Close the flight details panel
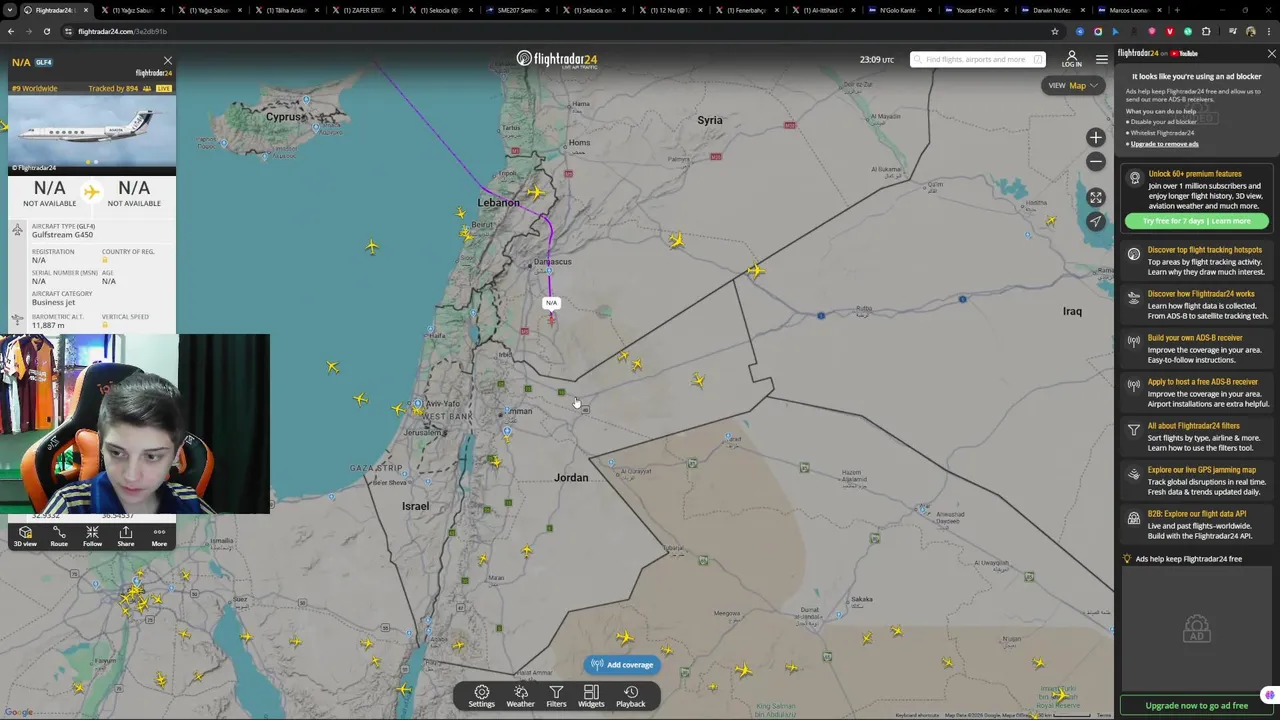The image size is (1280, 720). coord(167,61)
